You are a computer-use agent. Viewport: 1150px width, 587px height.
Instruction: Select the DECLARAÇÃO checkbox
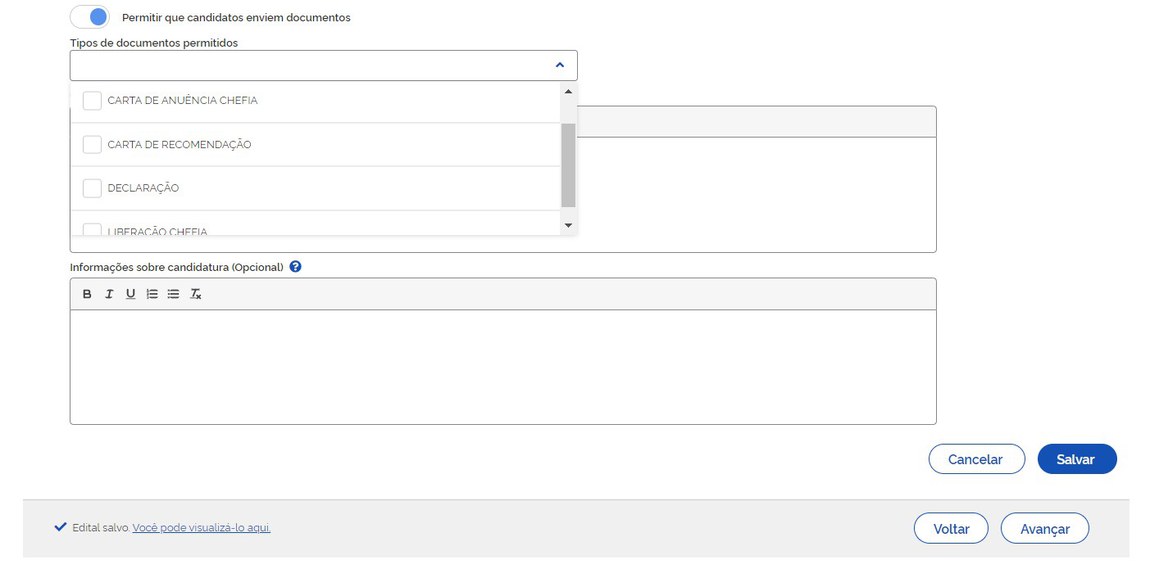coord(92,188)
